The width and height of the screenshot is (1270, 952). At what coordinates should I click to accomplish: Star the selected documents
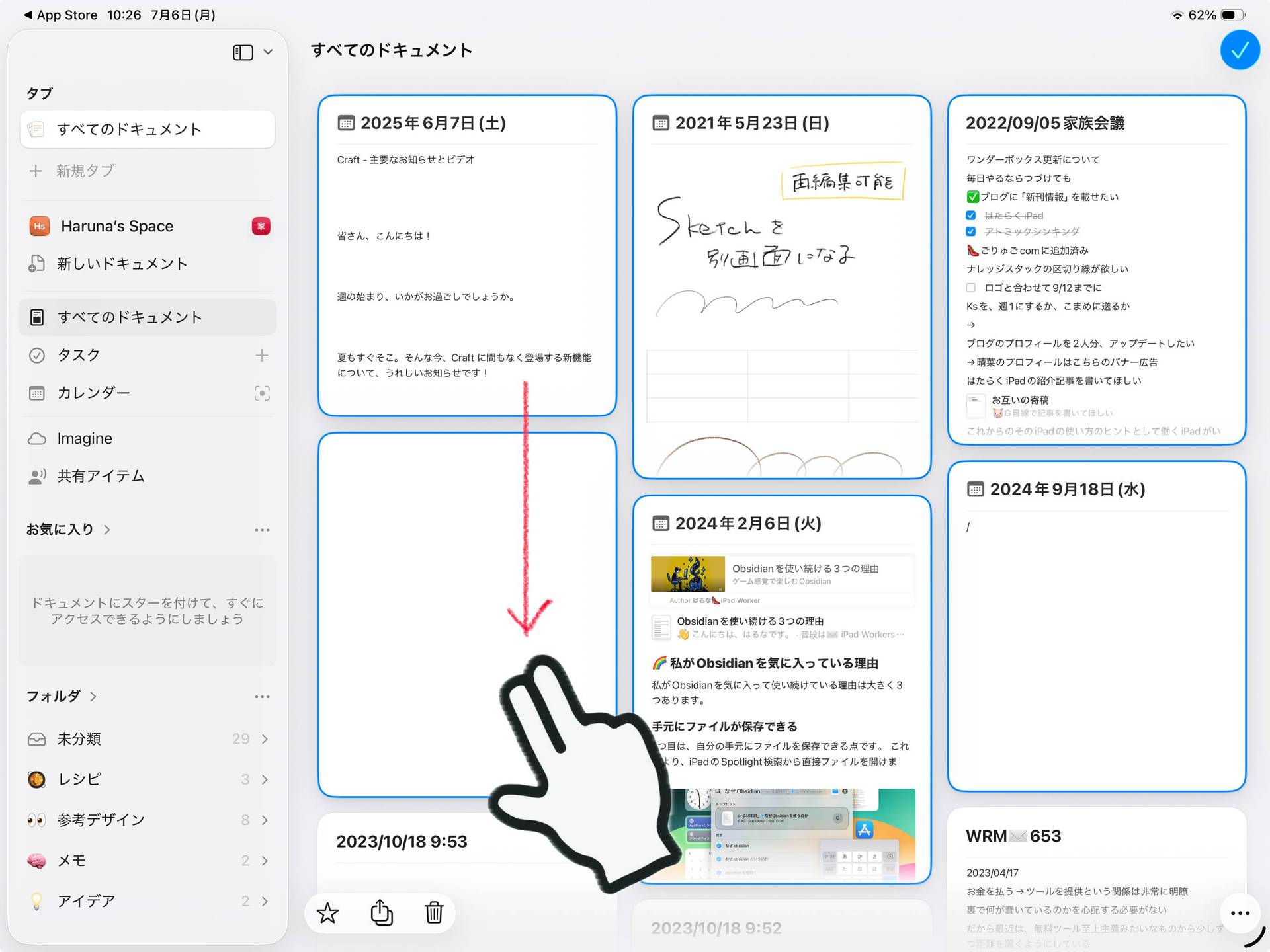[x=327, y=913]
